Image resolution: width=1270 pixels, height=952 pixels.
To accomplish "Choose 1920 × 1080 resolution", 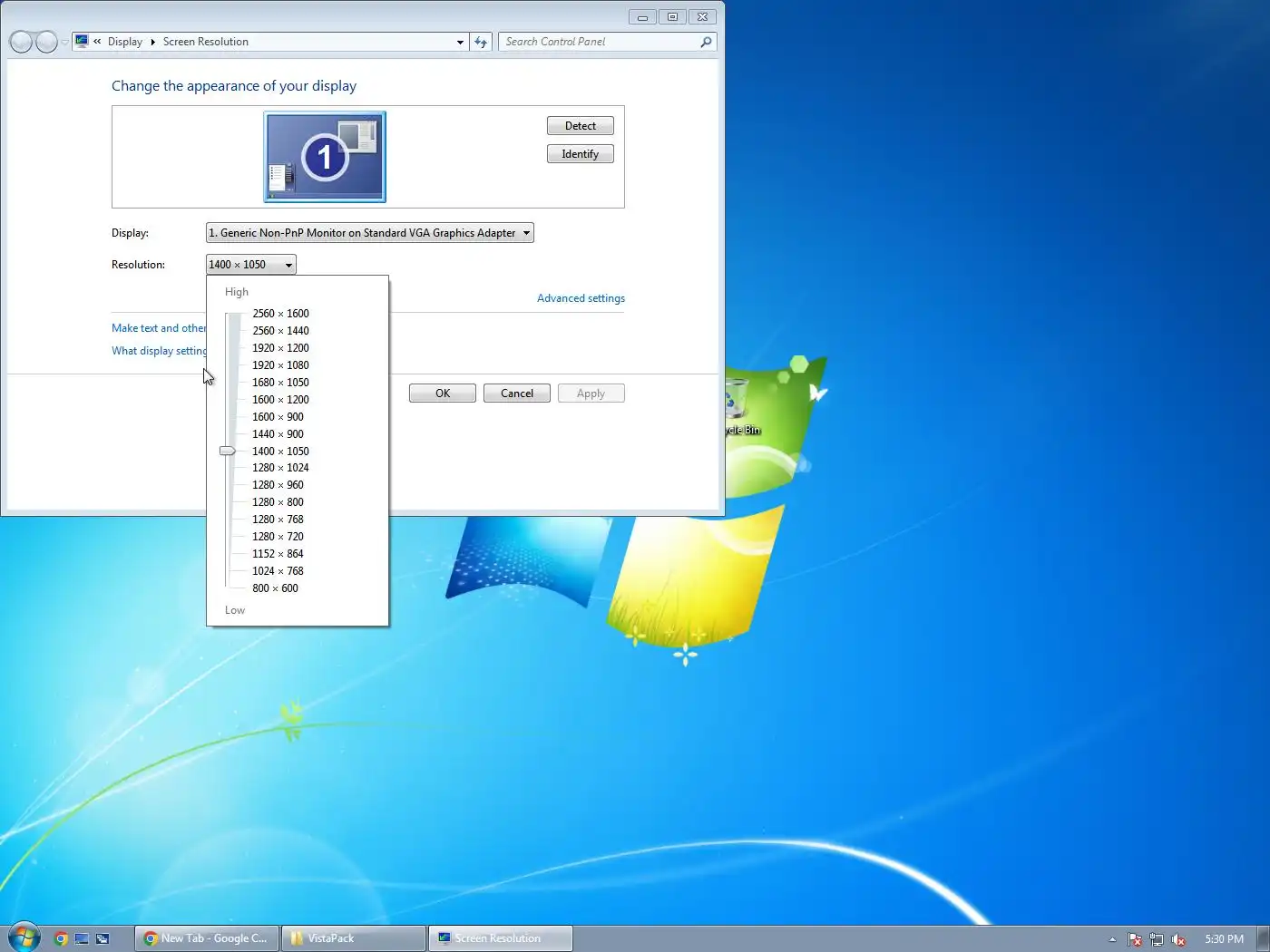I will tap(280, 365).
